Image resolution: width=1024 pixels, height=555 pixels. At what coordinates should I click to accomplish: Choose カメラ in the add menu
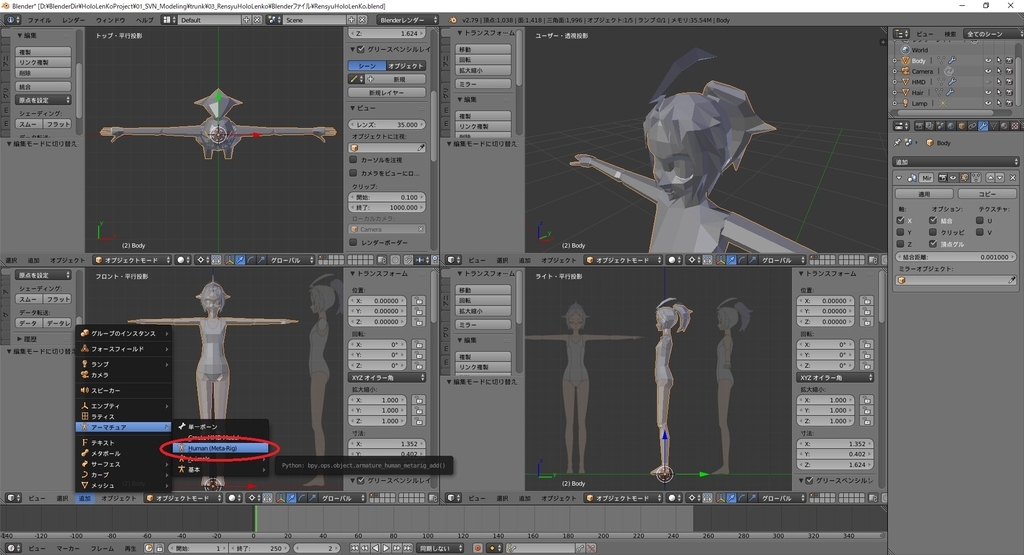(x=124, y=375)
